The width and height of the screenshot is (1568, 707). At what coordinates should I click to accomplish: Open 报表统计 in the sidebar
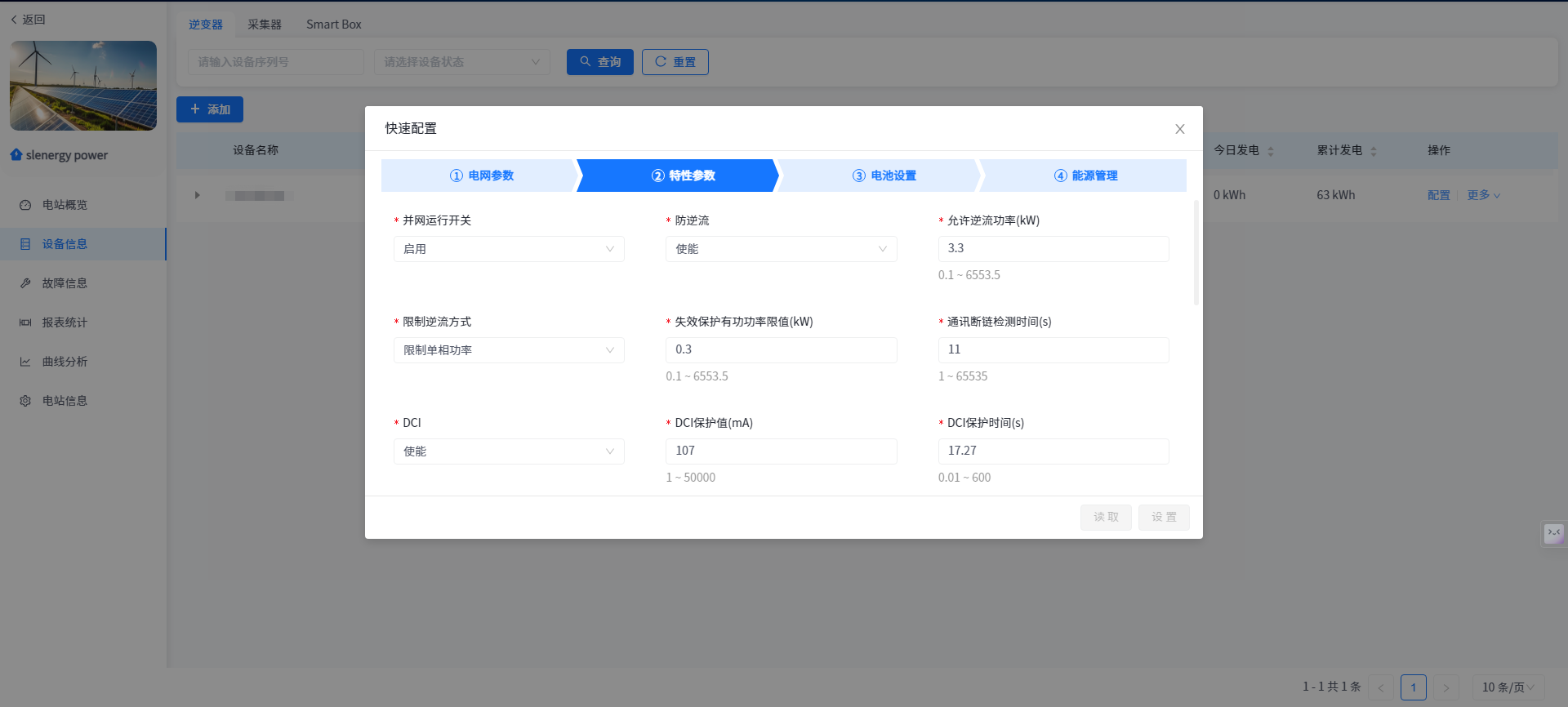[x=65, y=322]
